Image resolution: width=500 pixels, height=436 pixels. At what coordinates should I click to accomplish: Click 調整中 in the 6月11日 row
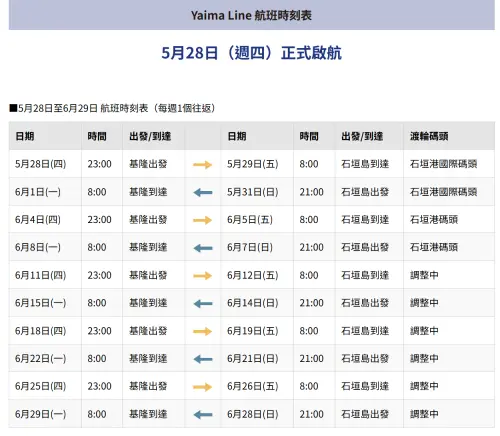click(x=424, y=275)
